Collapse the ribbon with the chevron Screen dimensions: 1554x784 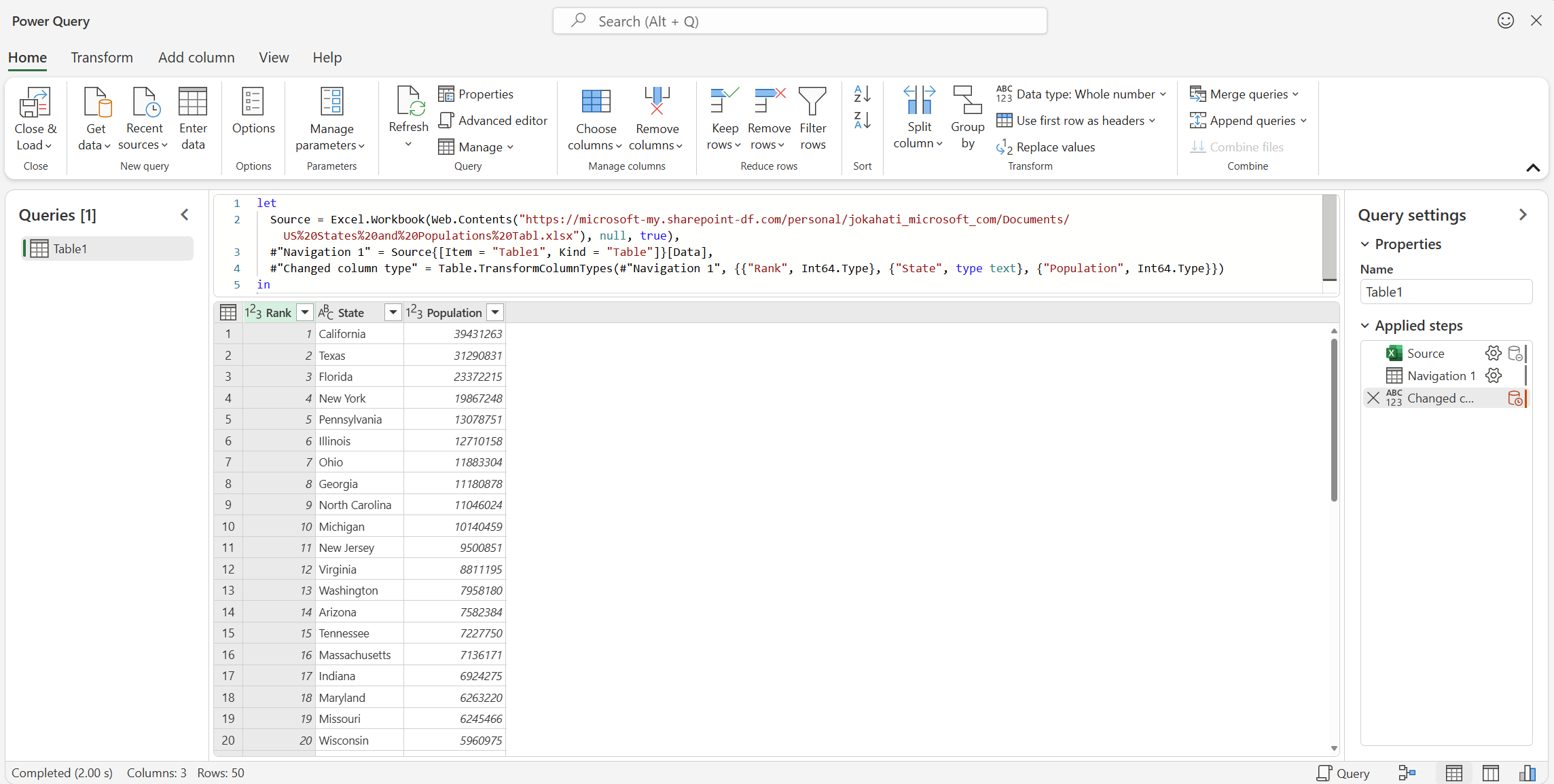coord(1533,168)
